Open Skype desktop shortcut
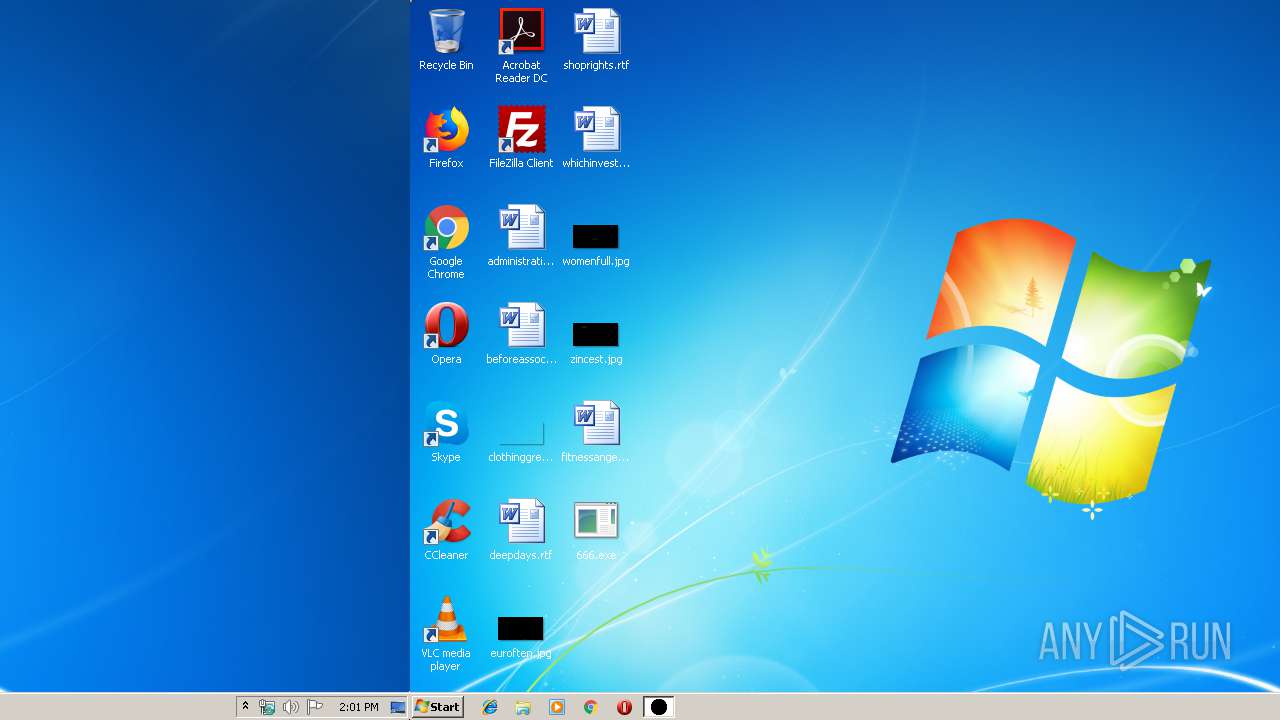The image size is (1280, 720). (446, 432)
